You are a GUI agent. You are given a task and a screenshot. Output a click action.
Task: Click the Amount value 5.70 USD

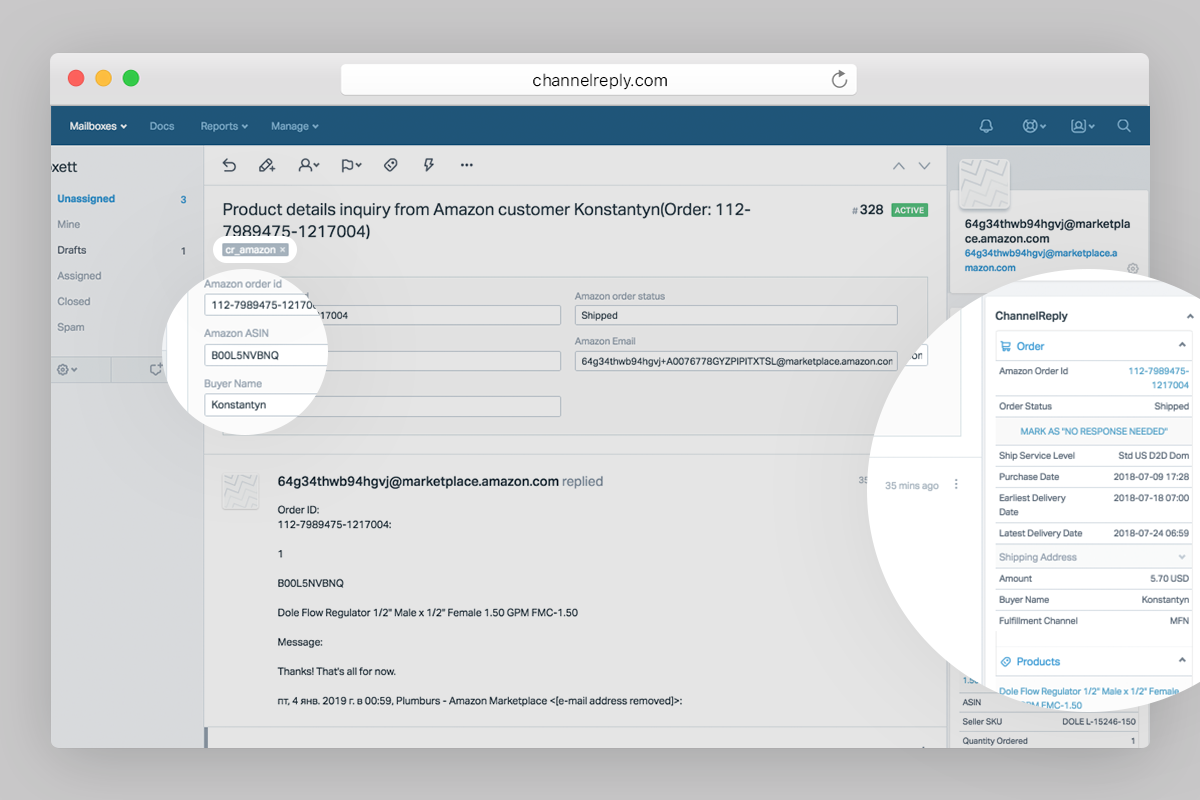(x=1170, y=579)
